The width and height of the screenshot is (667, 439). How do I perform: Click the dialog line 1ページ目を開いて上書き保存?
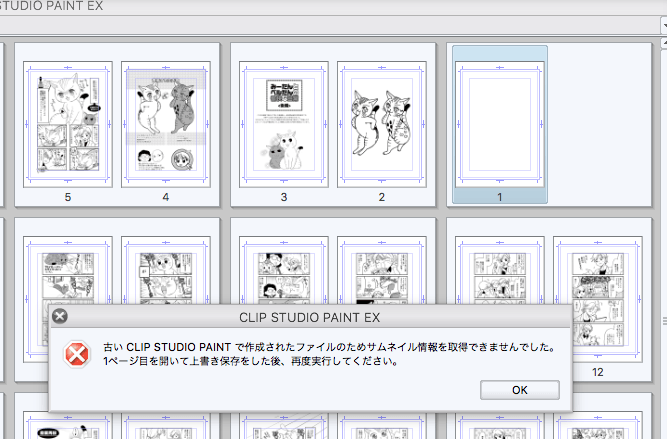tap(251, 362)
